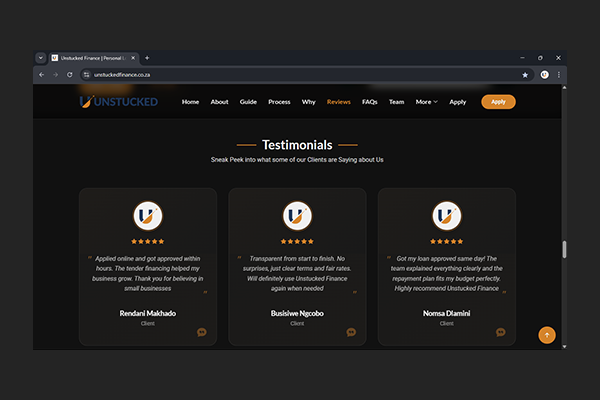Click the scroll-to-top orange arrow button
The image size is (600, 400).
(x=547, y=335)
